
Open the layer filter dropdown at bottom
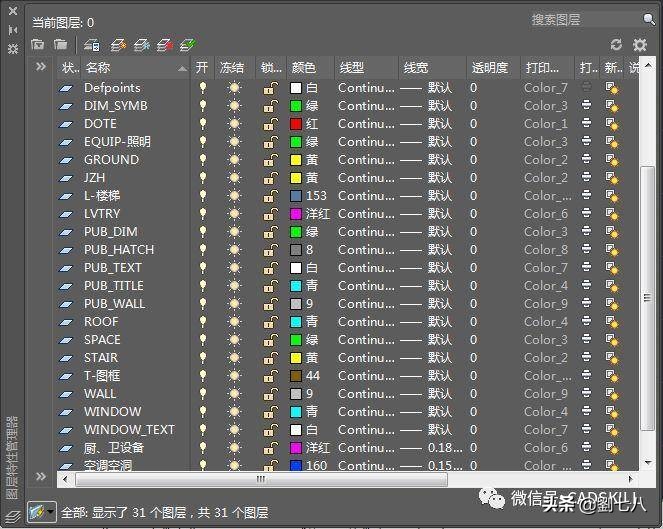(42, 512)
